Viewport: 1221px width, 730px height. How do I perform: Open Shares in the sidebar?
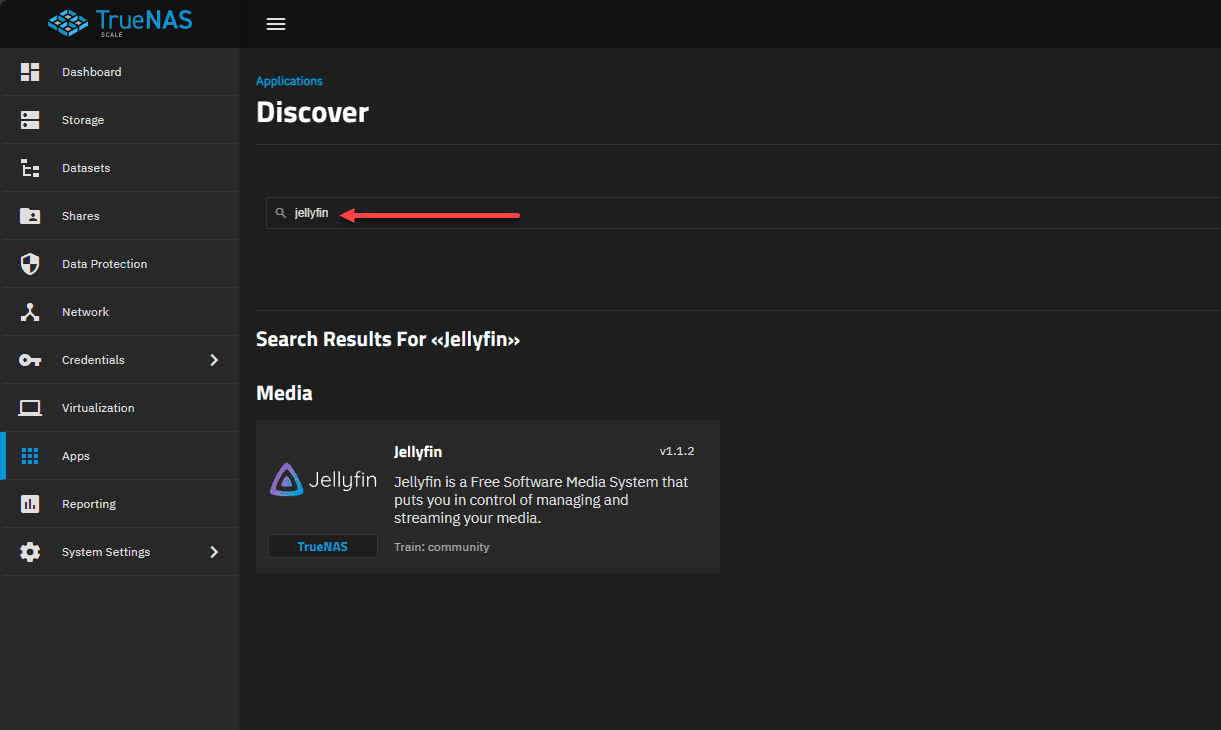coord(120,216)
